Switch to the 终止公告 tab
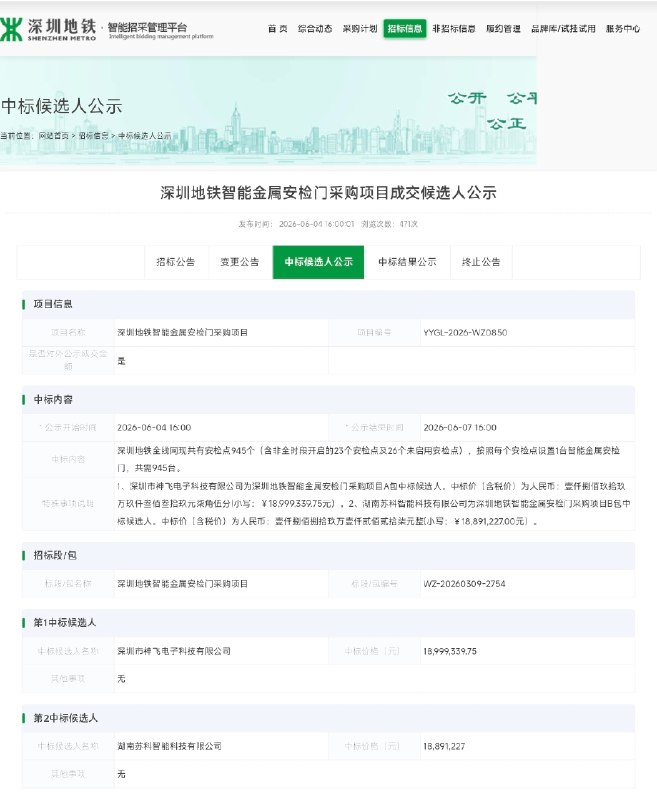This screenshot has height=800, width=657. tap(481, 262)
